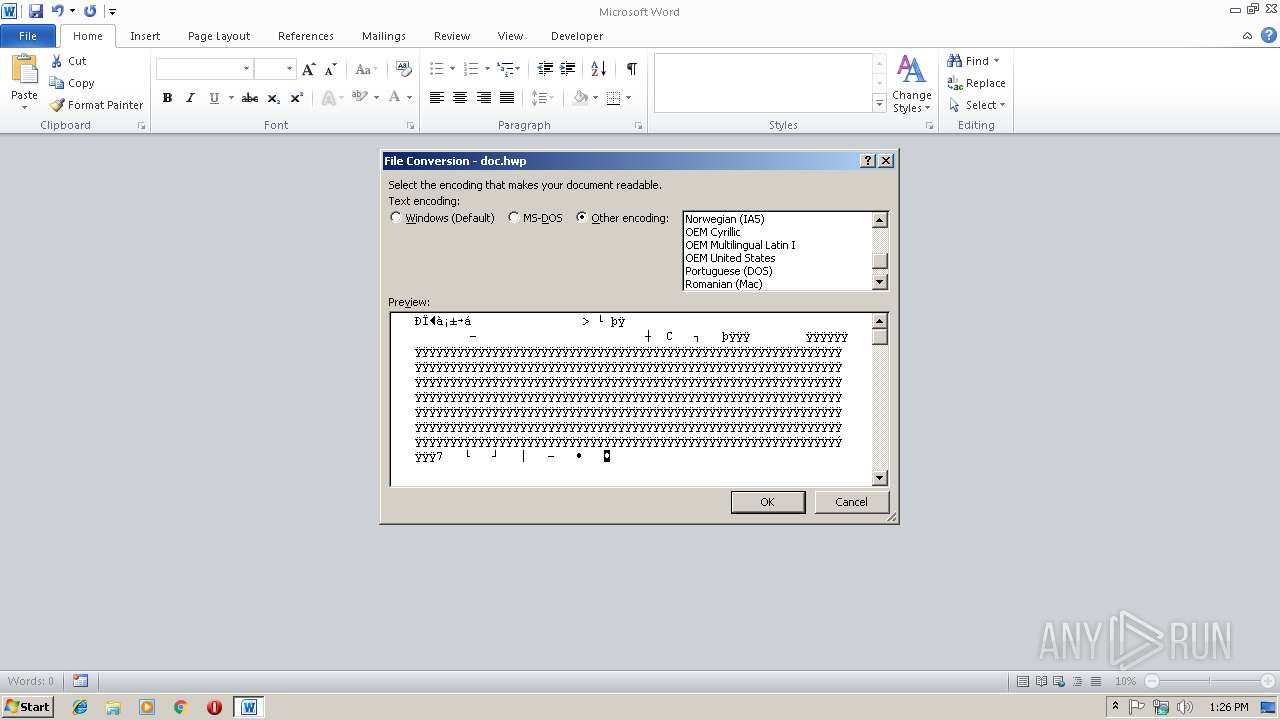
Task: Toggle Show/Hide paragraph marks
Action: 632,69
